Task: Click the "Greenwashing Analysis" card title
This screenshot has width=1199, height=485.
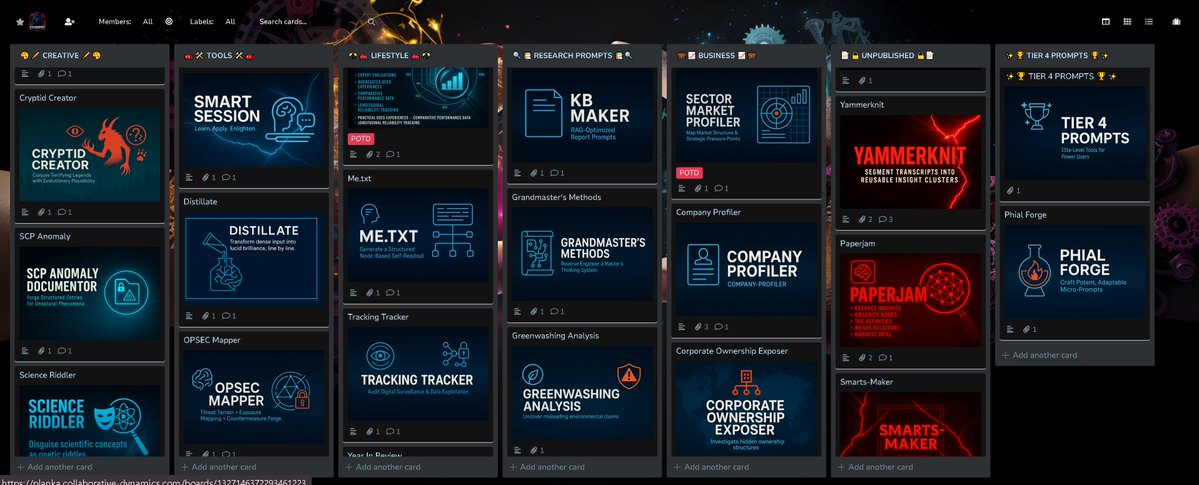Action: (555, 335)
